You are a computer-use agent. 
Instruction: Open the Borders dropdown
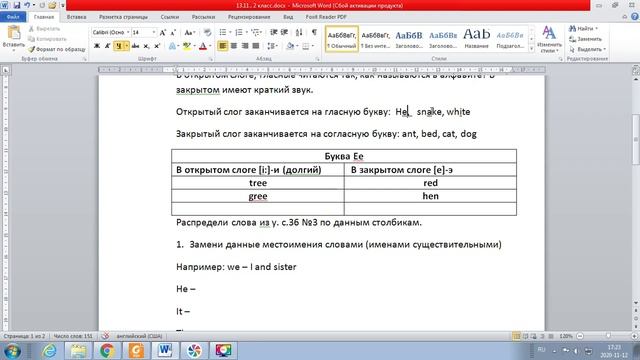coord(313,46)
